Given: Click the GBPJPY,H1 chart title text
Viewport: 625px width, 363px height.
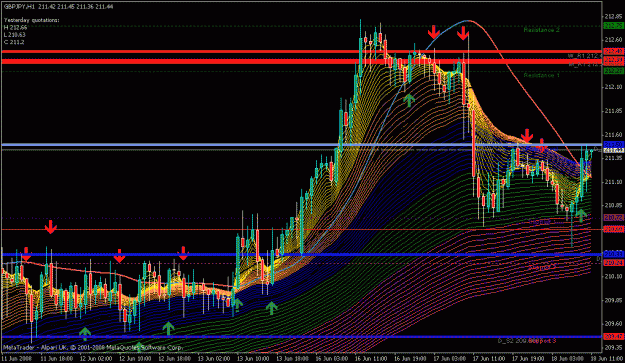Looking at the screenshot, I should pyautogui.click(x=20, y=7).
